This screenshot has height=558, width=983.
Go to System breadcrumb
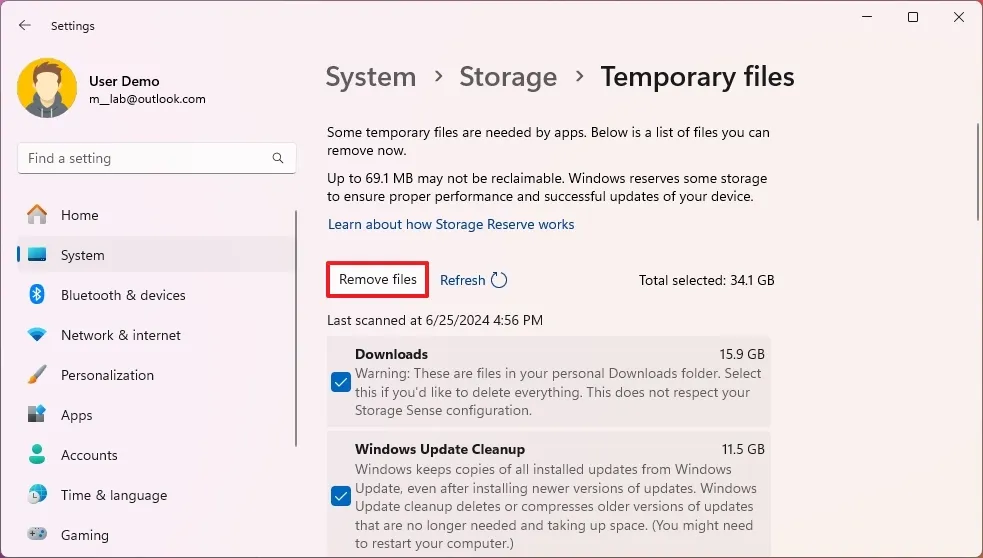pos(371,77)
